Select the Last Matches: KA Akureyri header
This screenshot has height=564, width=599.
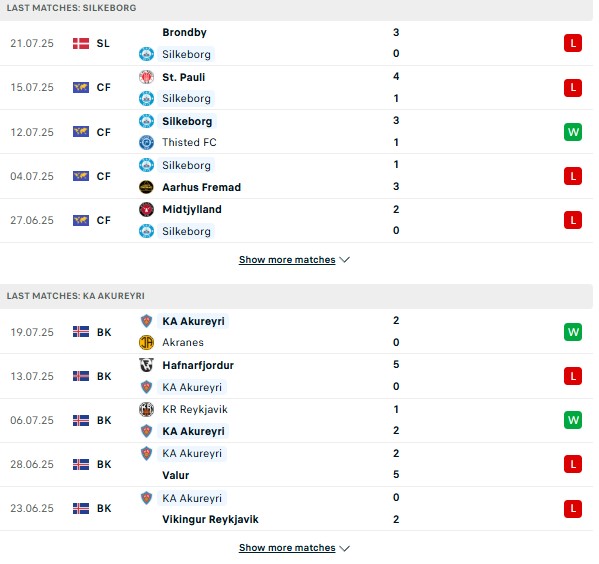pyautogui.click(x=296, y=296)
